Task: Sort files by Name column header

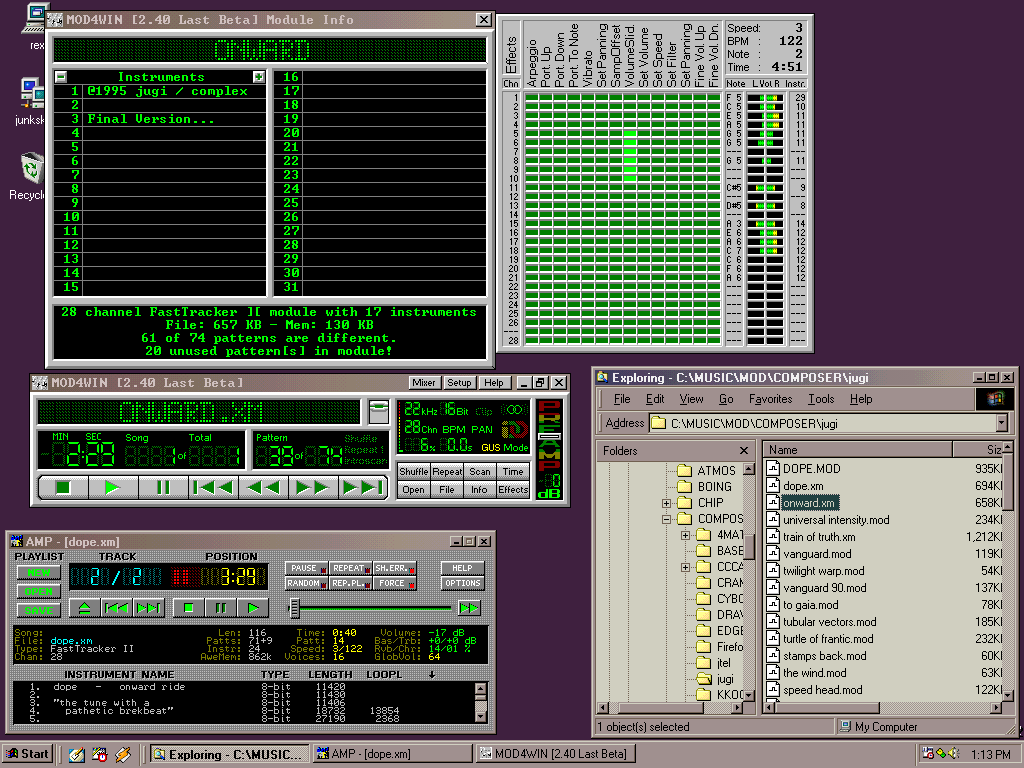Action: pos(858,450)
